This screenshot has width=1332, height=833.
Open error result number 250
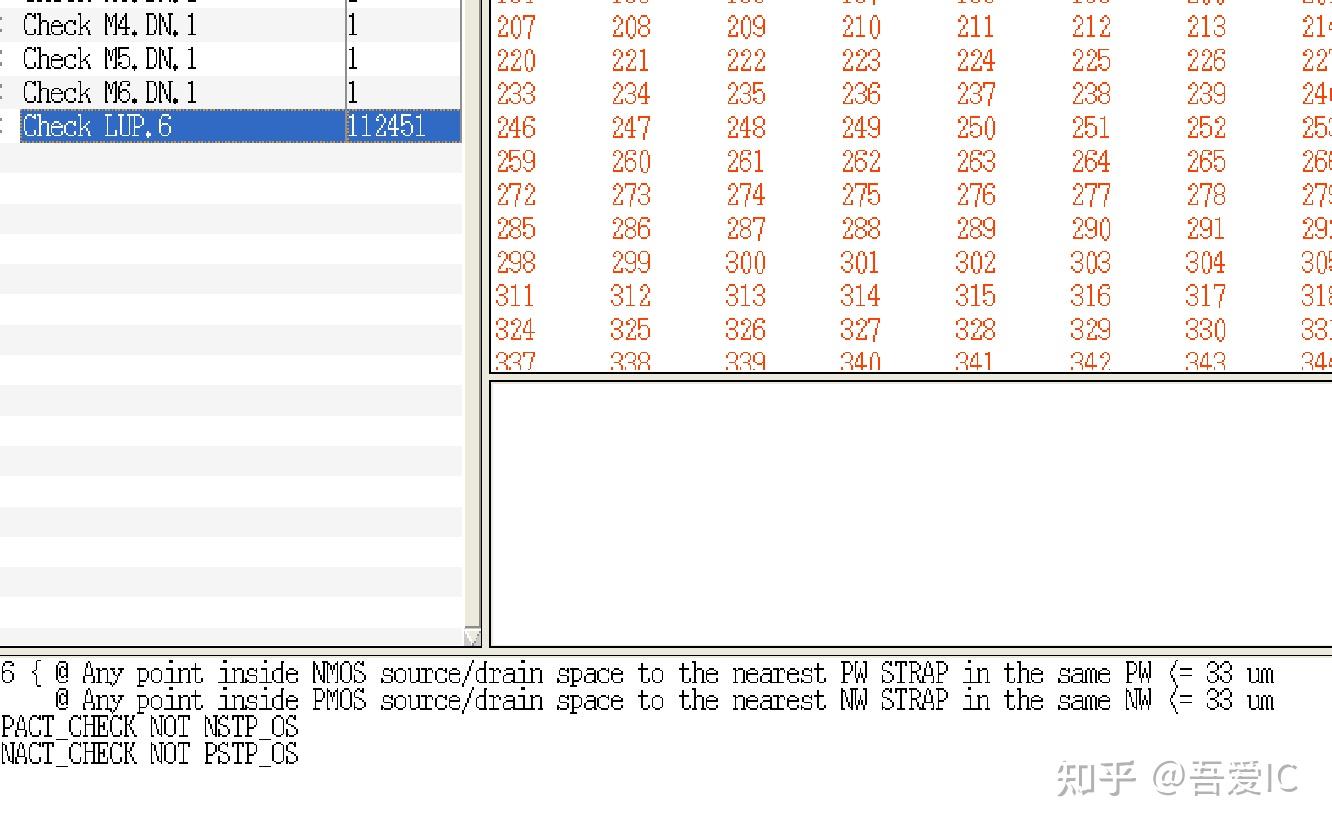pos(975,129)
